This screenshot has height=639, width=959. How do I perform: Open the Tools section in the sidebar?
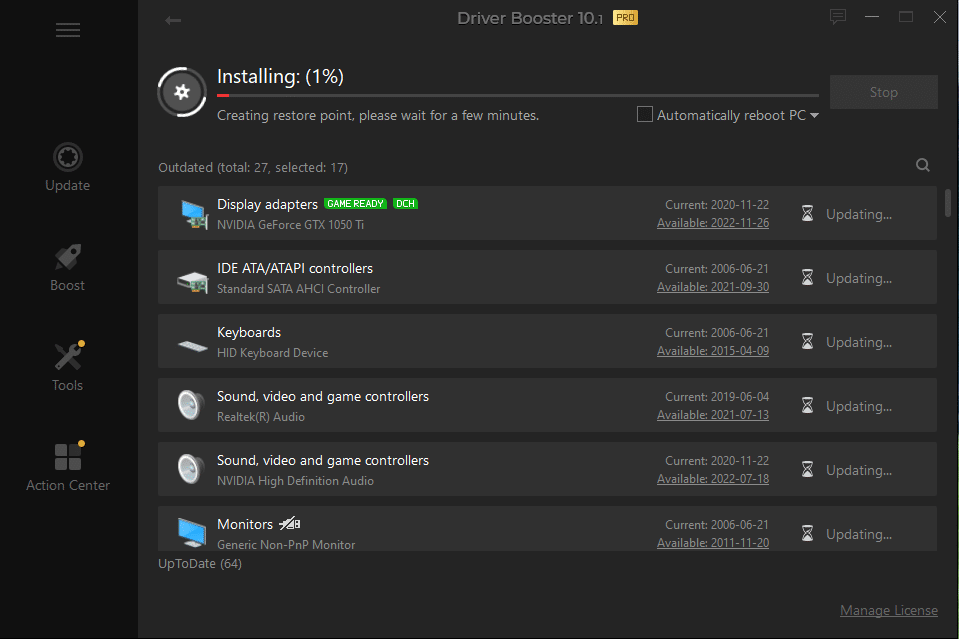[x=67, y=366]
